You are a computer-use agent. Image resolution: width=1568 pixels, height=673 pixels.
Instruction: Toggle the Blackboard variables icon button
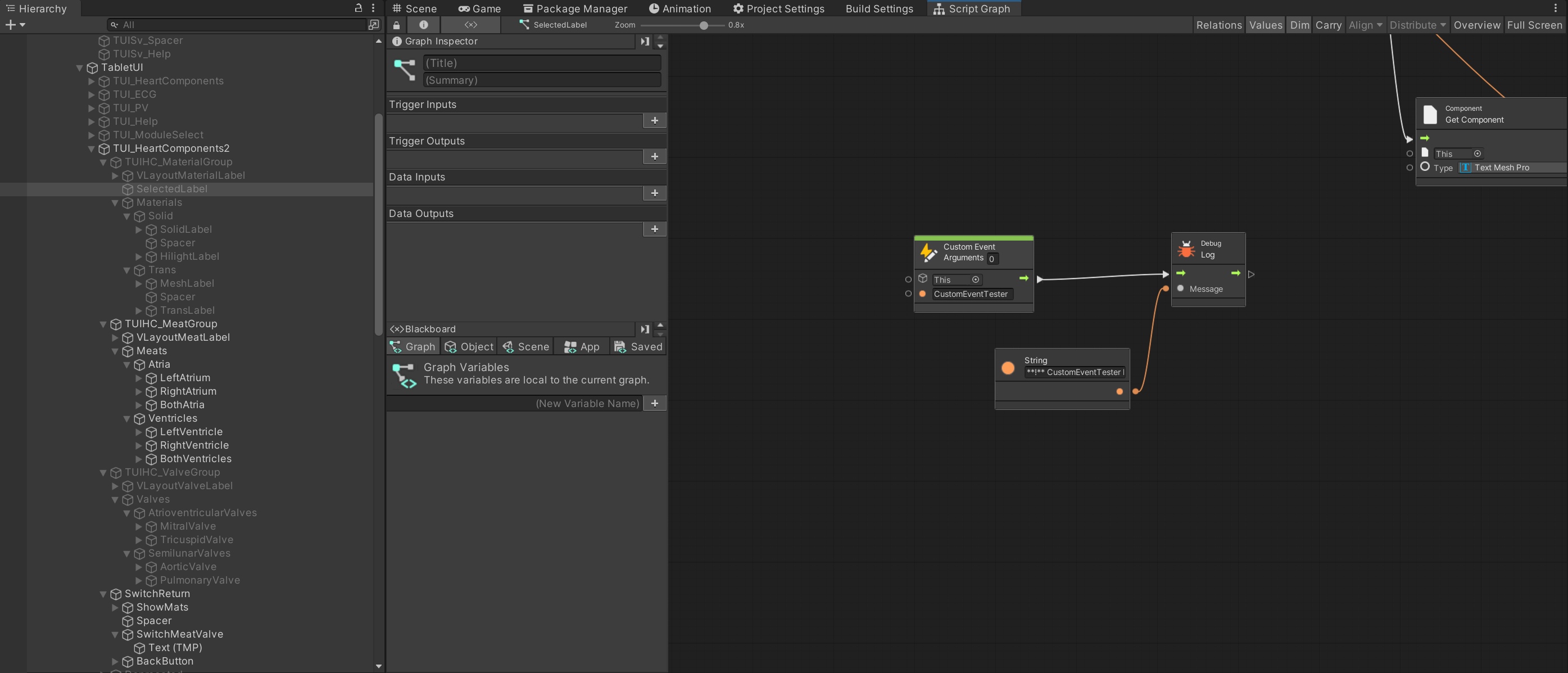(x=470, y=25)
